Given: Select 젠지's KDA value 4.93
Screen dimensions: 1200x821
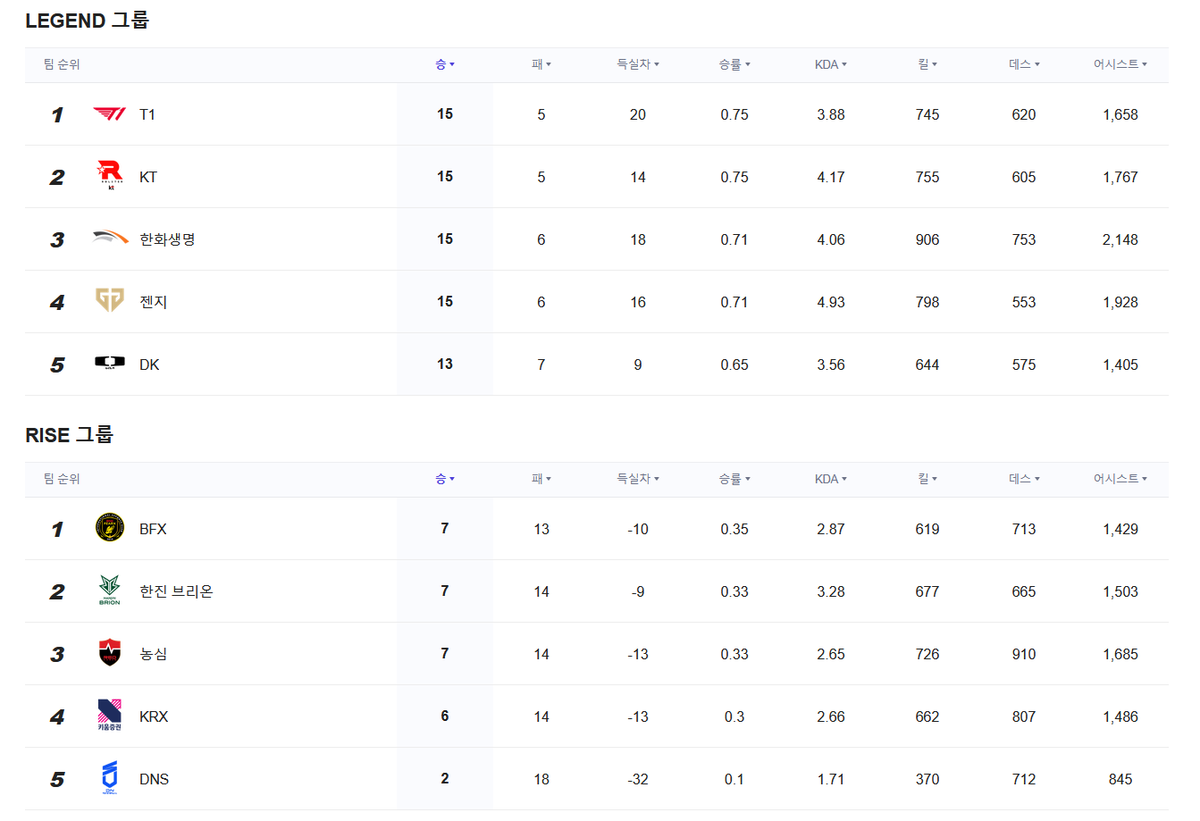Looking at the screenshot, I should [831, 302].
